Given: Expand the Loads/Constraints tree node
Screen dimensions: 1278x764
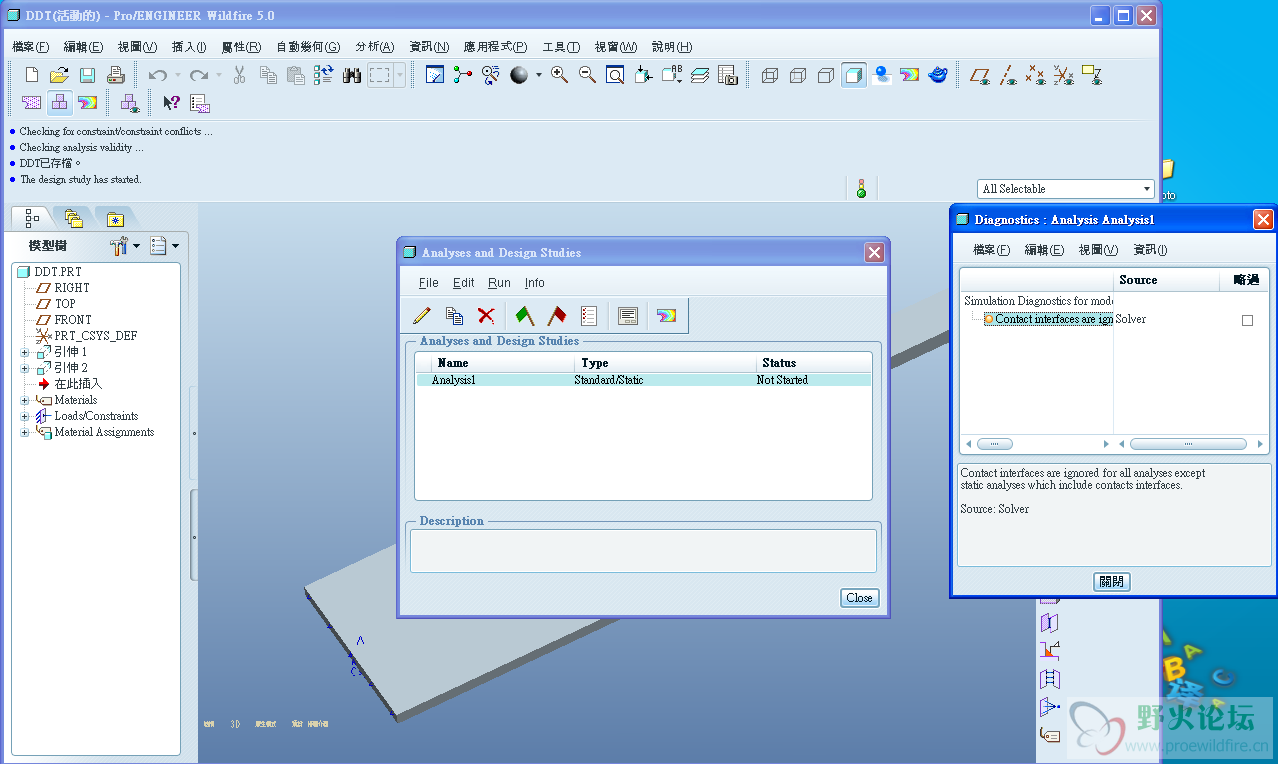Looking at the screenshot, I should point(25,416).
